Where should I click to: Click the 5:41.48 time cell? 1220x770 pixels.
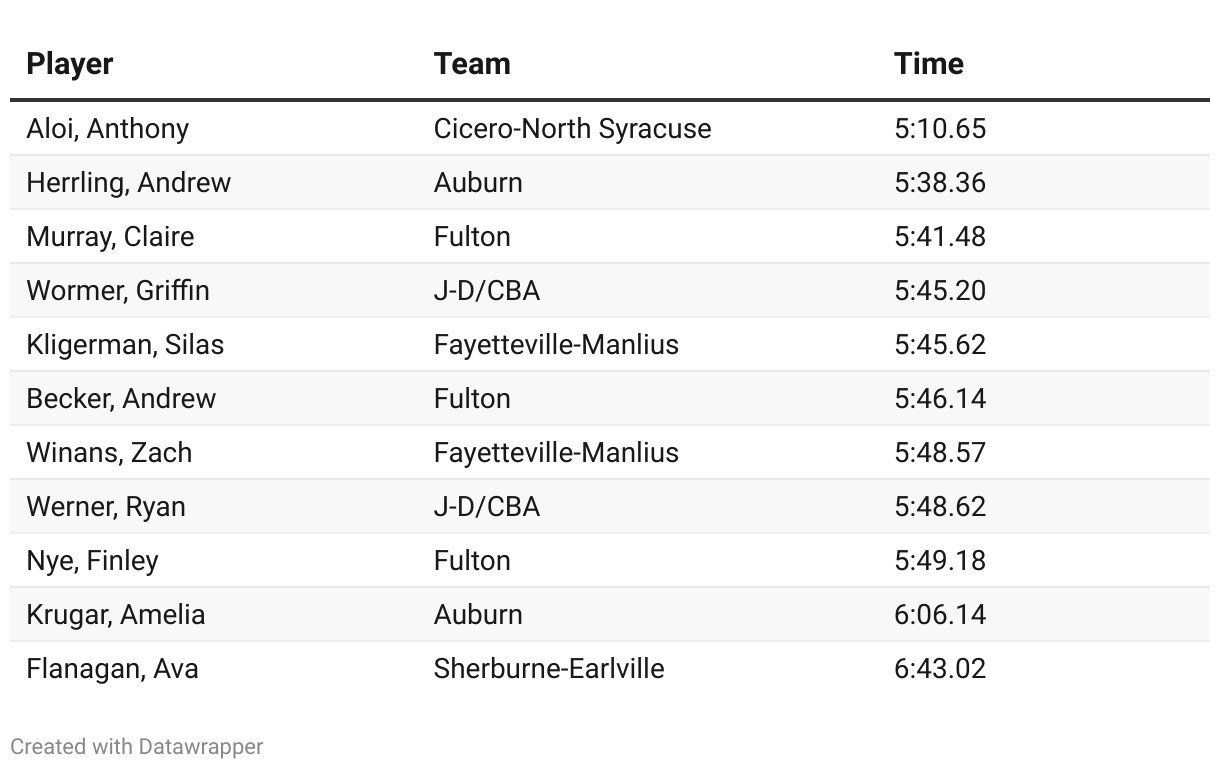[x=940, y=237]
